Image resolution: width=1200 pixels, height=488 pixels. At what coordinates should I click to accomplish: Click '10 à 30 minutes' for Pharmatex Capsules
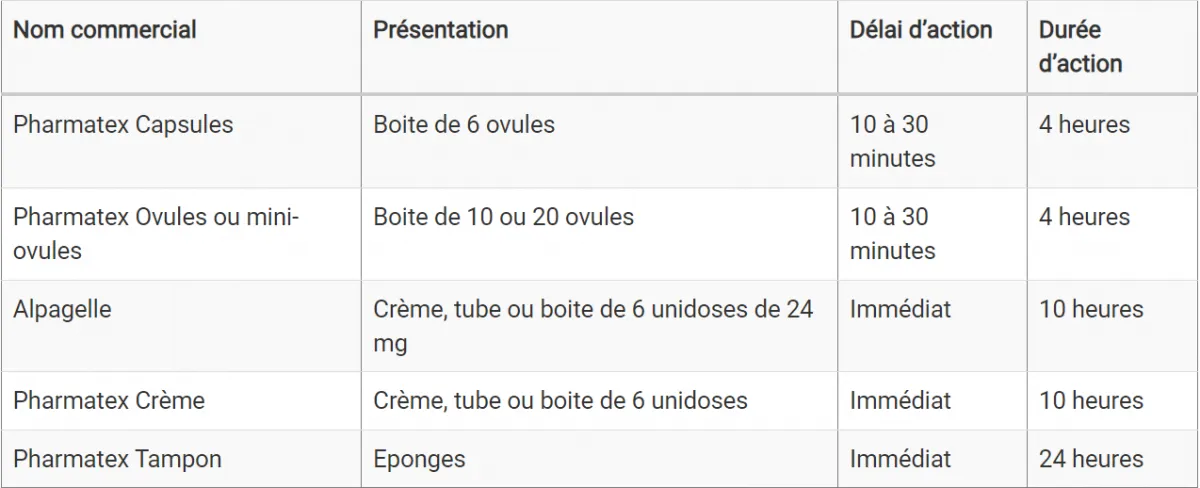[892, 141]
